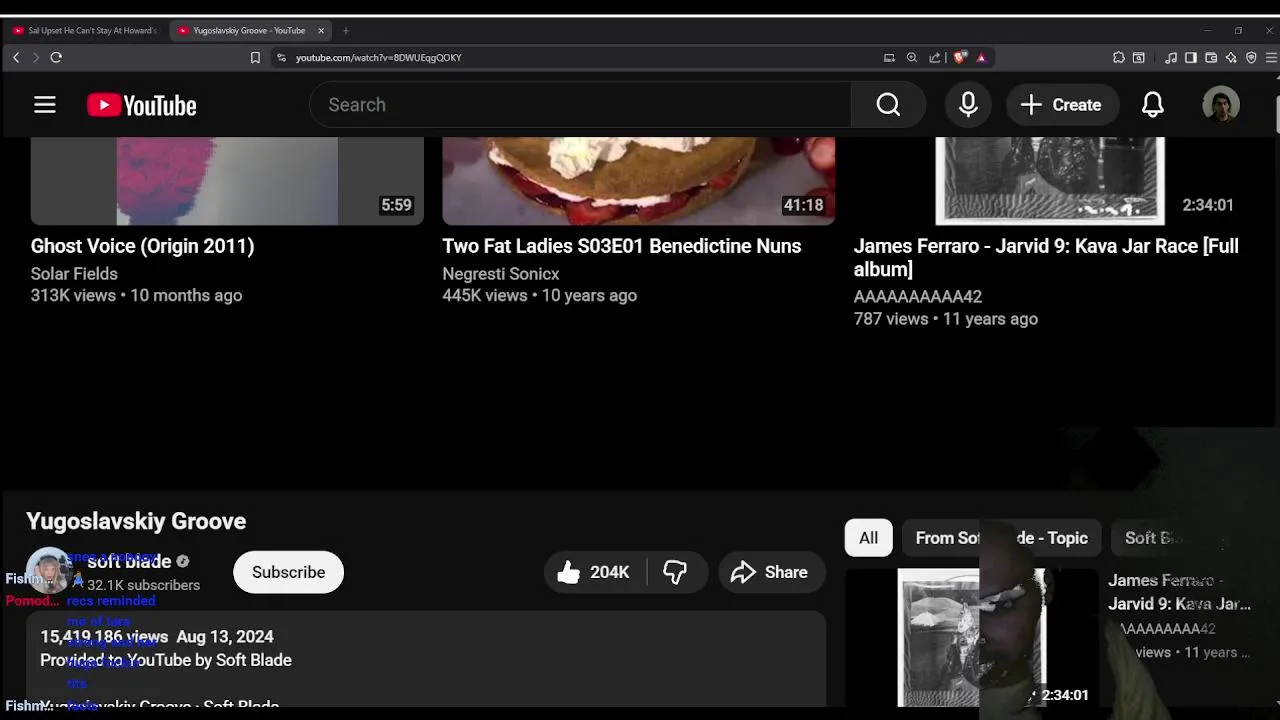The height and width of the screenshot is (720, 1280).
Task: Open the Brave Wallet icon
Action: click(x=1211, y=58)
